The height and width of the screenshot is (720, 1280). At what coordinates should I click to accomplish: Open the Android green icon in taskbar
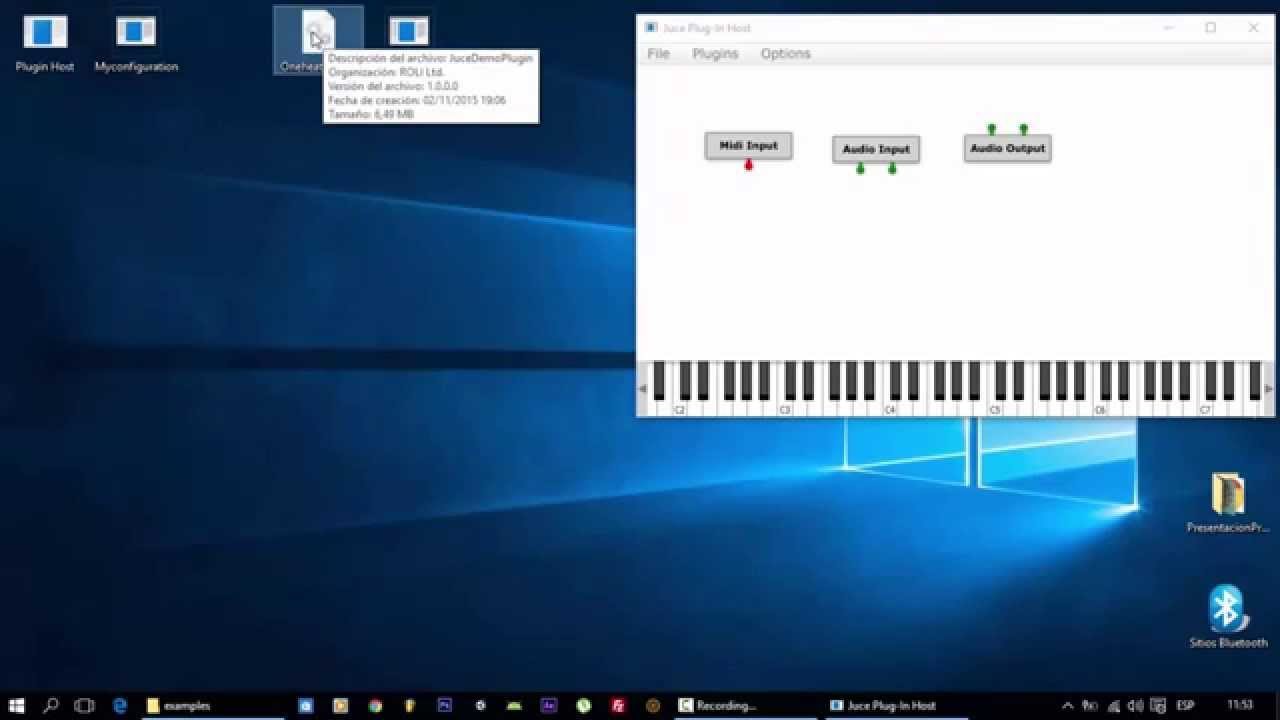click(514, 705)
